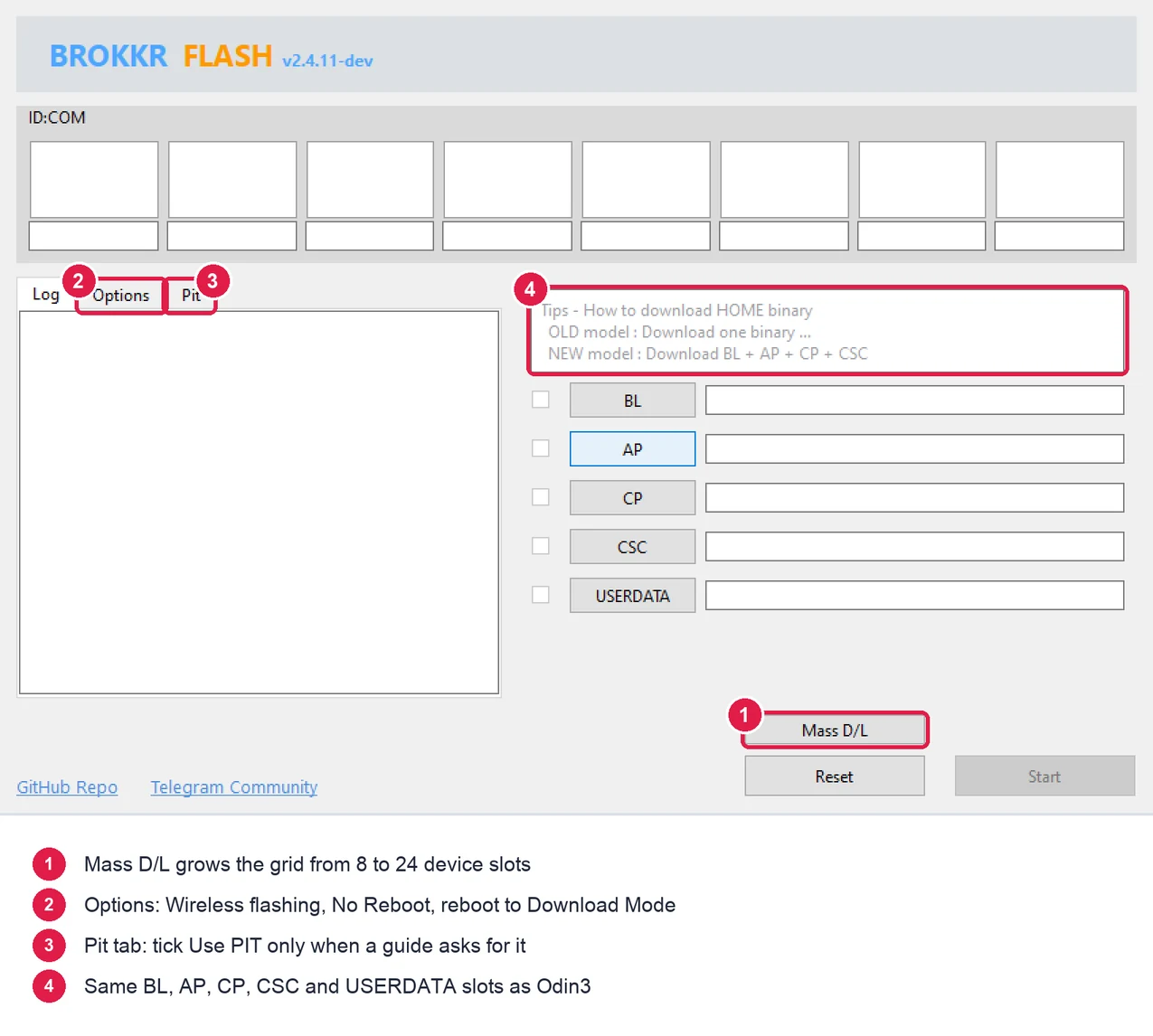Click the Reset button

(835, 777)
